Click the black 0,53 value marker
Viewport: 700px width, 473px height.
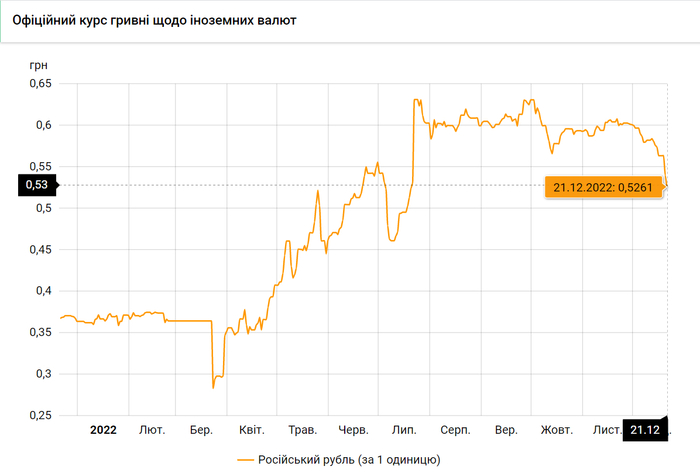click(x=36, y=184)
